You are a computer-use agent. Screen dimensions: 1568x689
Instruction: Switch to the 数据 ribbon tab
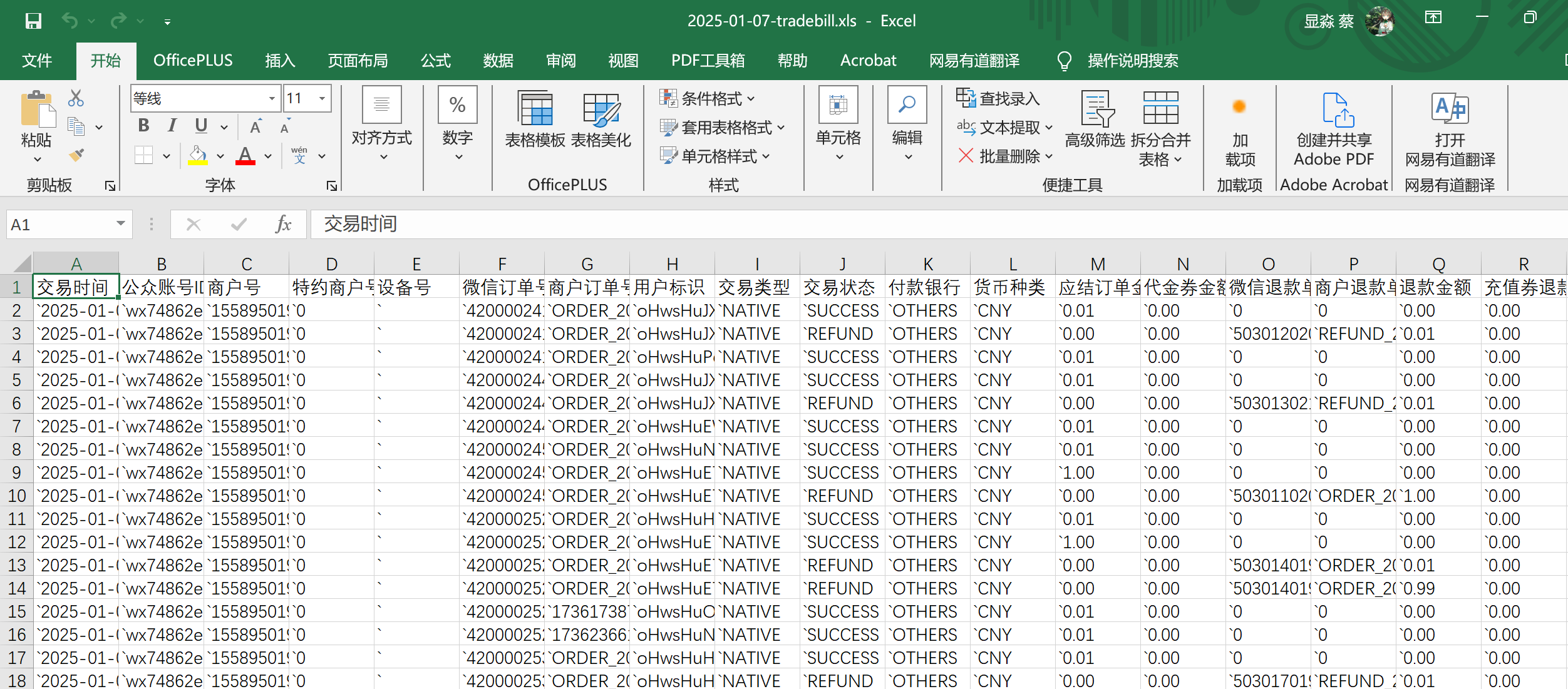pos(498,61)
